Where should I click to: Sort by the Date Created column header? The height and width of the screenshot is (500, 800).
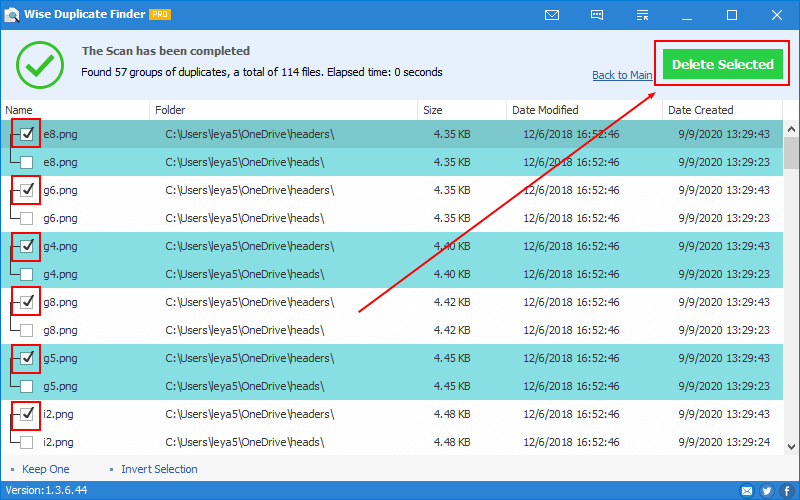coord(722,110)
